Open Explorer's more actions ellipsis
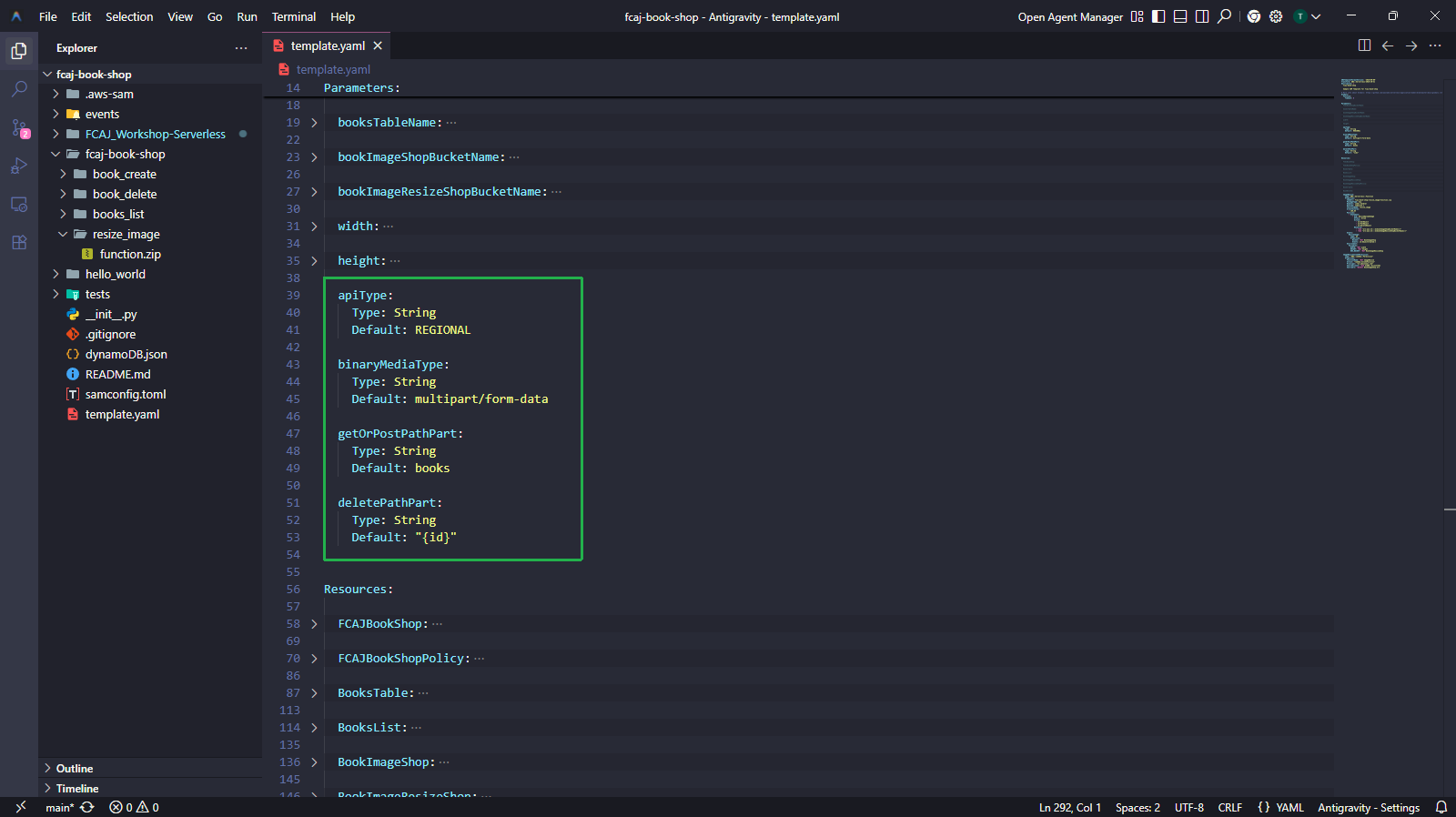This screenshot has height=817, width=1456. tap(241, 48)
